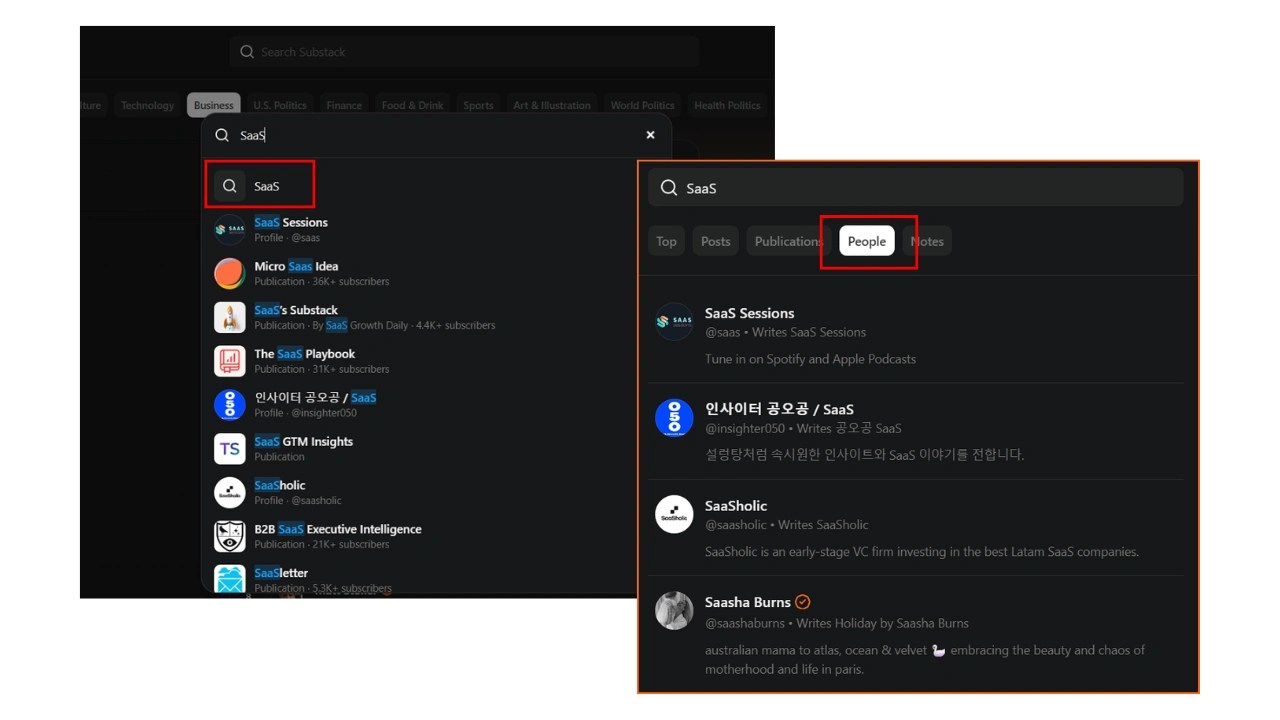Screen dimensions: 1280x720
Task: Click the blue 050 avatar in People results
Action: click(x=674, y=418)
